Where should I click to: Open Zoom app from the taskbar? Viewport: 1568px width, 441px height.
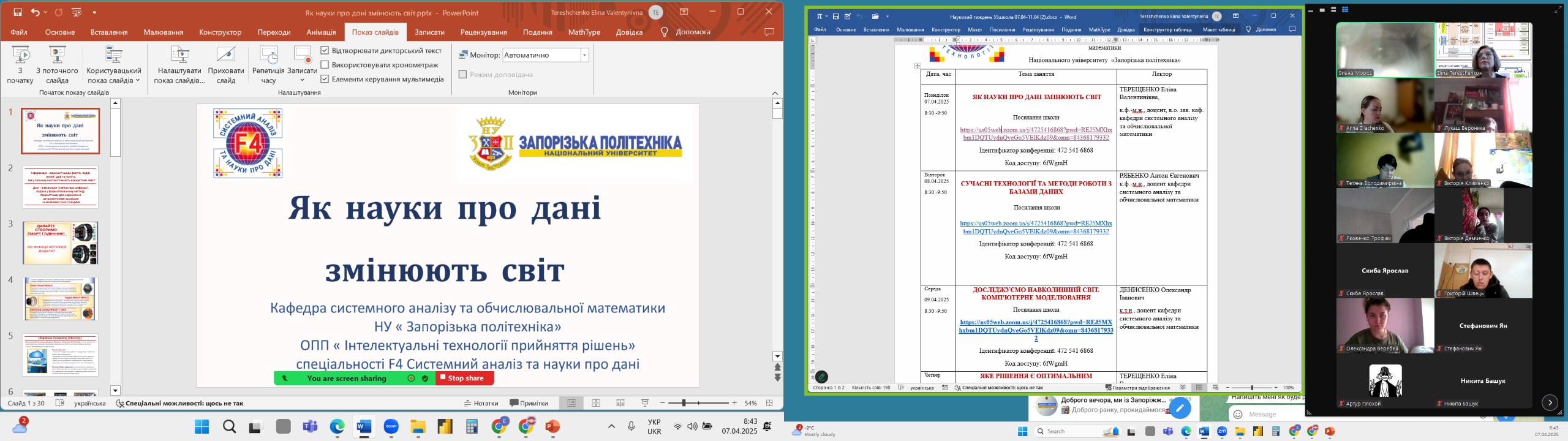coord(391,427)
